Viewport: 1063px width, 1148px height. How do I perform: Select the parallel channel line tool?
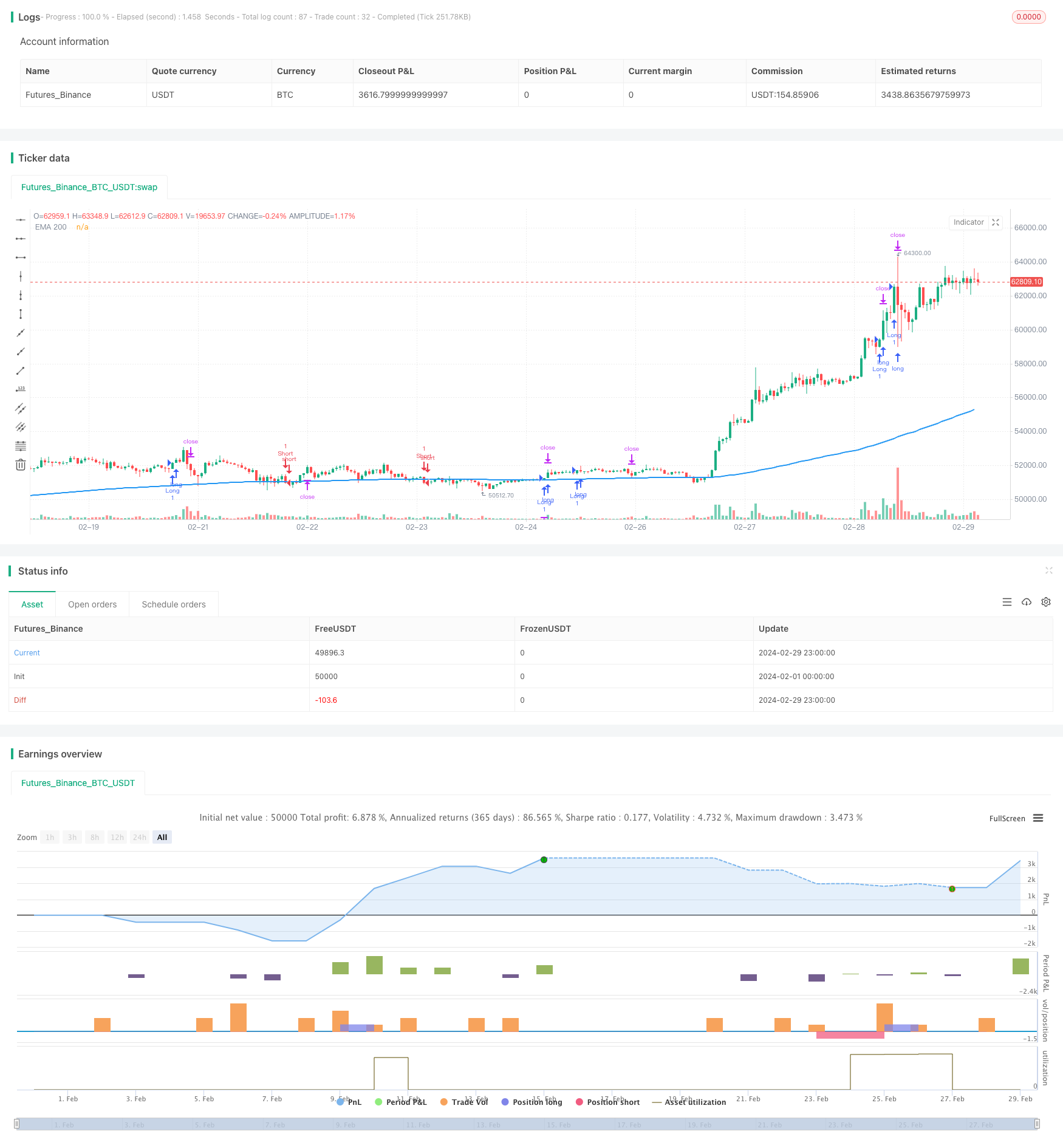pos(21,408)
